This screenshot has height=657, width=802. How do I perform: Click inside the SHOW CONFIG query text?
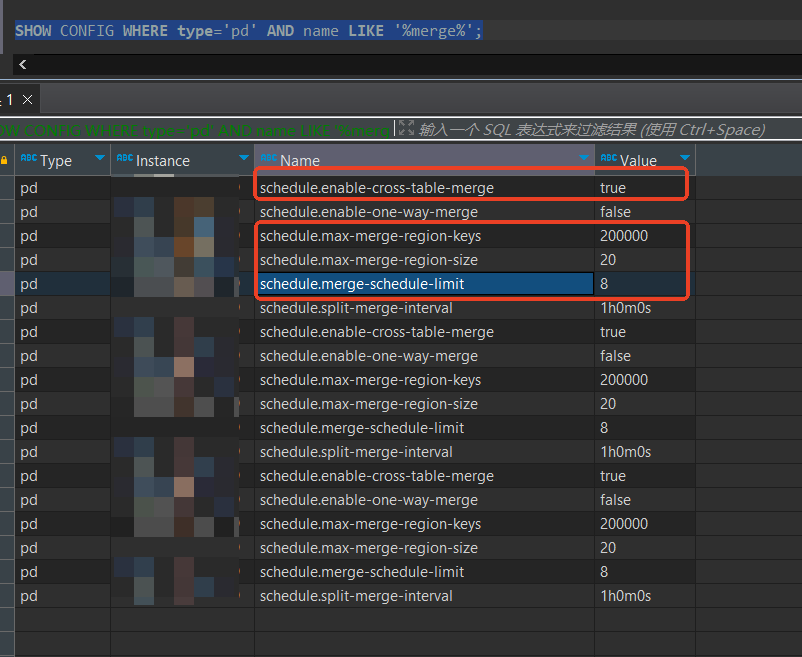pos(248,31)
